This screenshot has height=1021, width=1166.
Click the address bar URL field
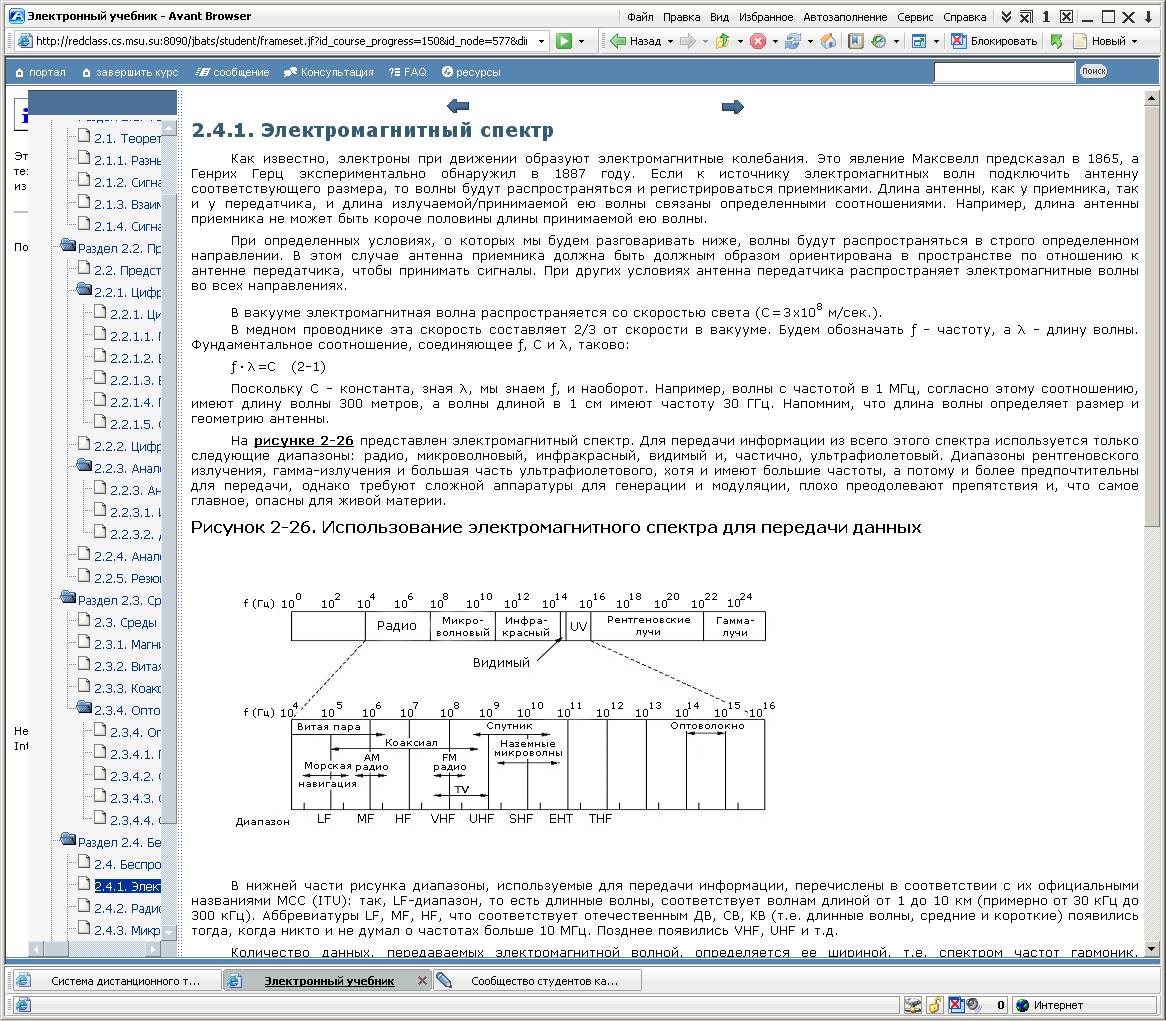tap(282, 41)
